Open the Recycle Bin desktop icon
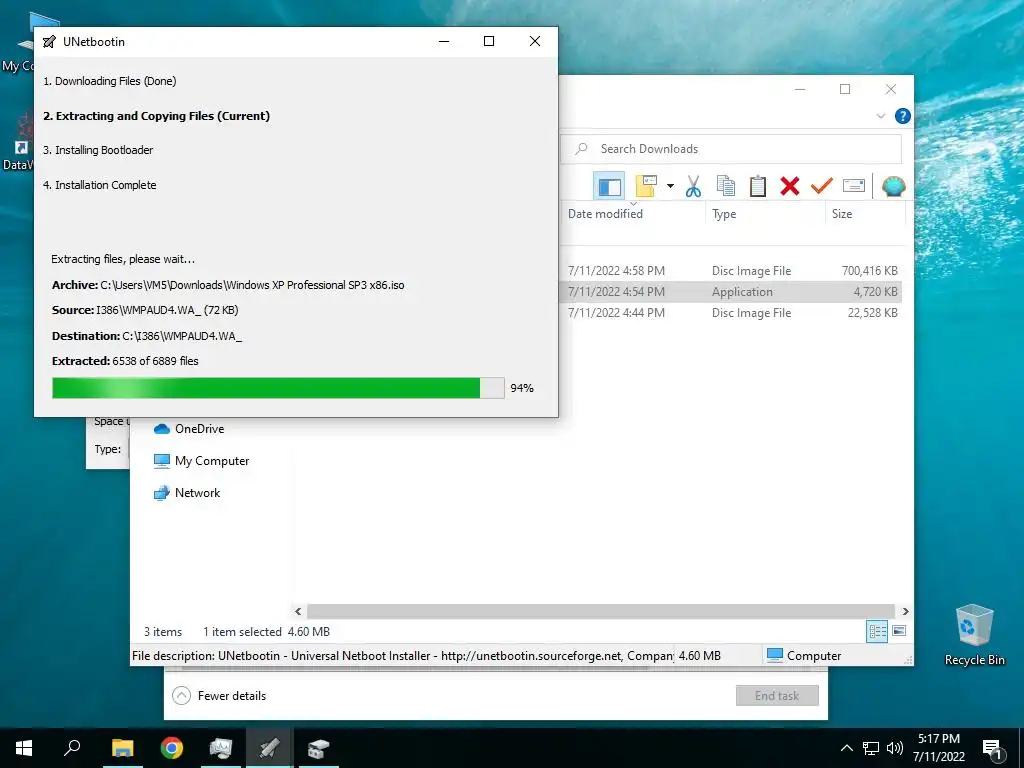The width and height of the screenshot is (1024, 768). pyautogui.click(x=974, y=636)
